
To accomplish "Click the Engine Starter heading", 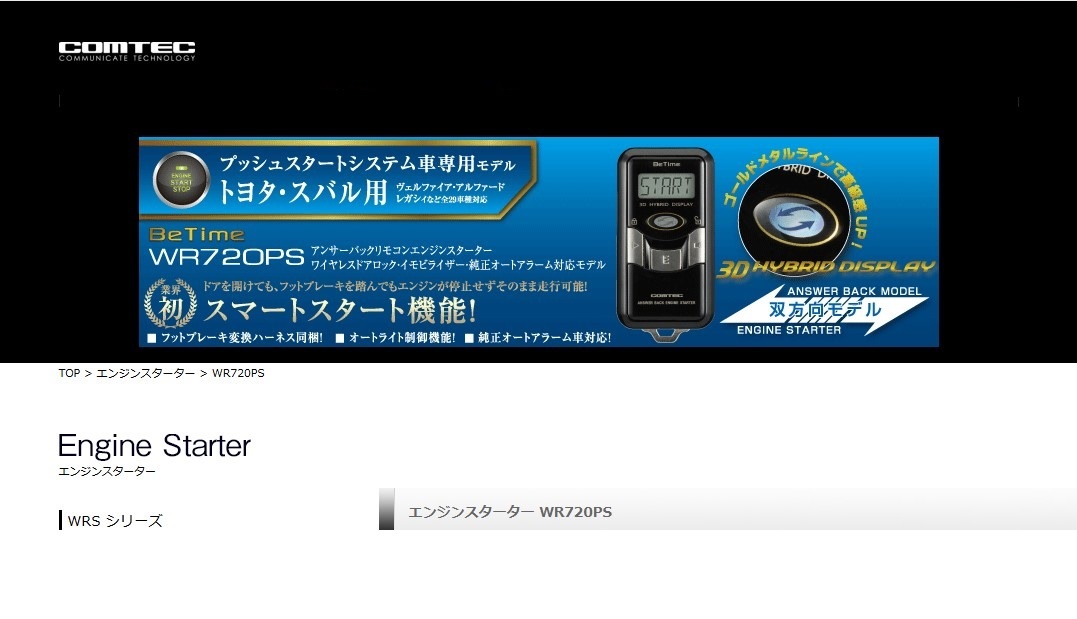I will 155,446.
